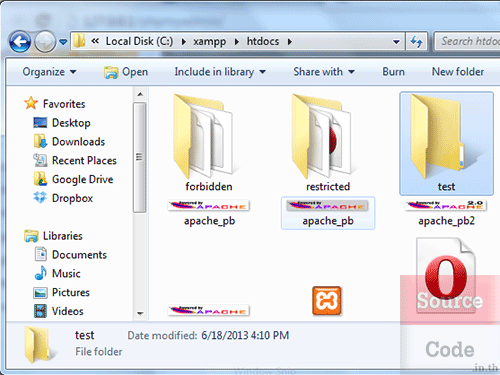Screen dimensions: 500x375
Task: Open the Share with menu
Action: tap(324, 72)
